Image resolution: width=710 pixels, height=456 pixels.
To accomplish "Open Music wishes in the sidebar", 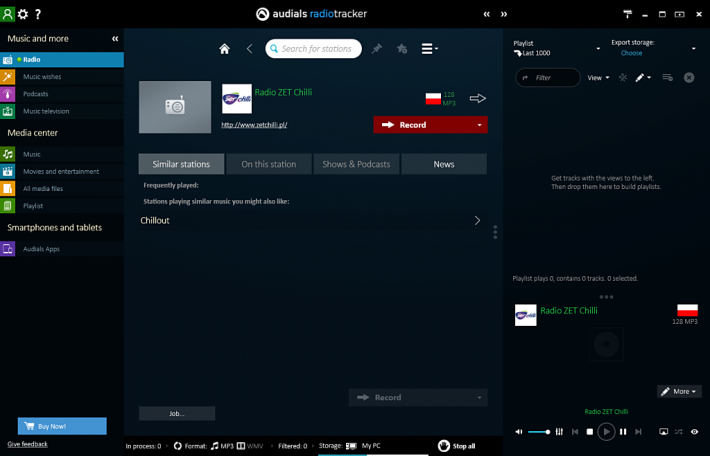I will (x=62, y=77).
